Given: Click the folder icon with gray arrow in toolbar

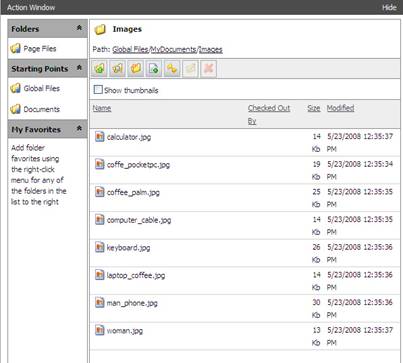Looking at the screenshot, I should [x=117, y=69].
